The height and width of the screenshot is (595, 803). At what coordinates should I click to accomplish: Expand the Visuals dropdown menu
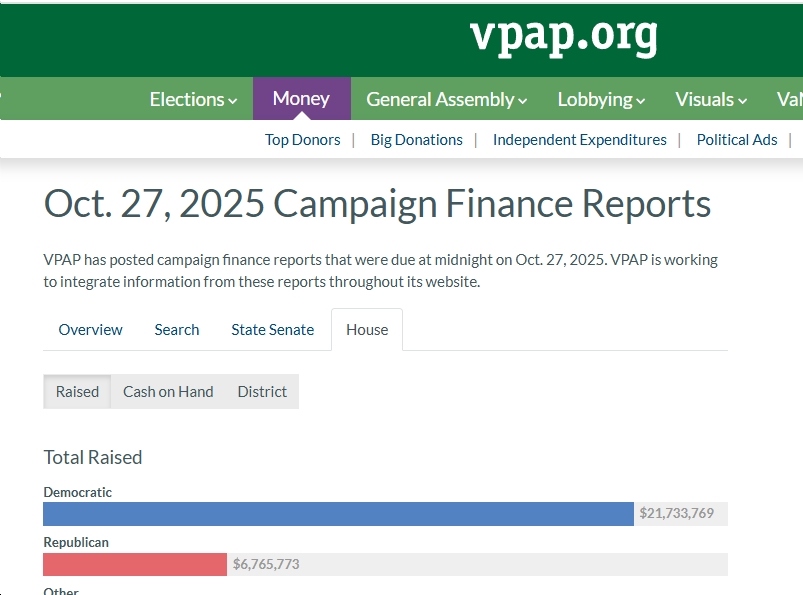click(x=711, y=99)
